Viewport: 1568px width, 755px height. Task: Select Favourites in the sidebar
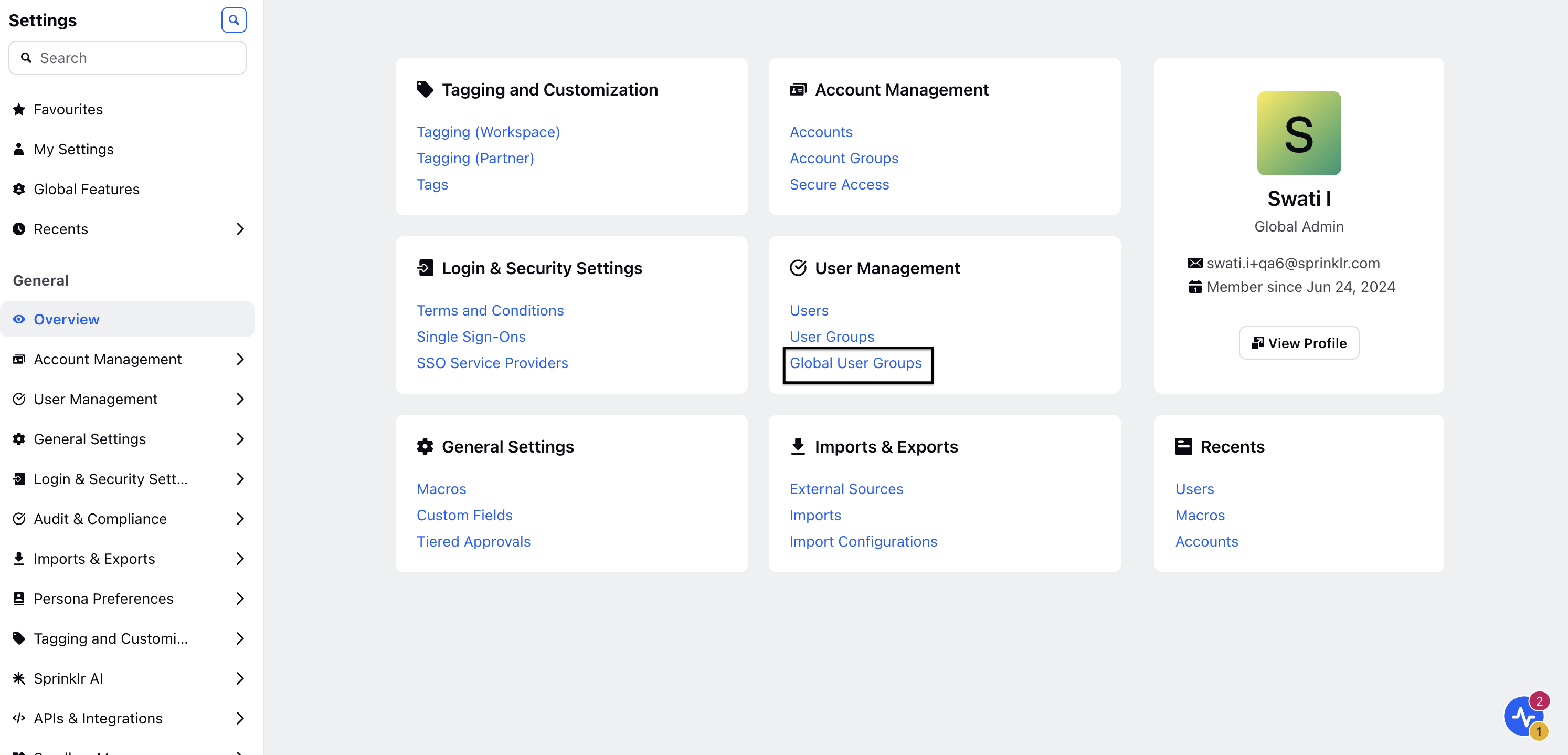(x=127, y=109)
